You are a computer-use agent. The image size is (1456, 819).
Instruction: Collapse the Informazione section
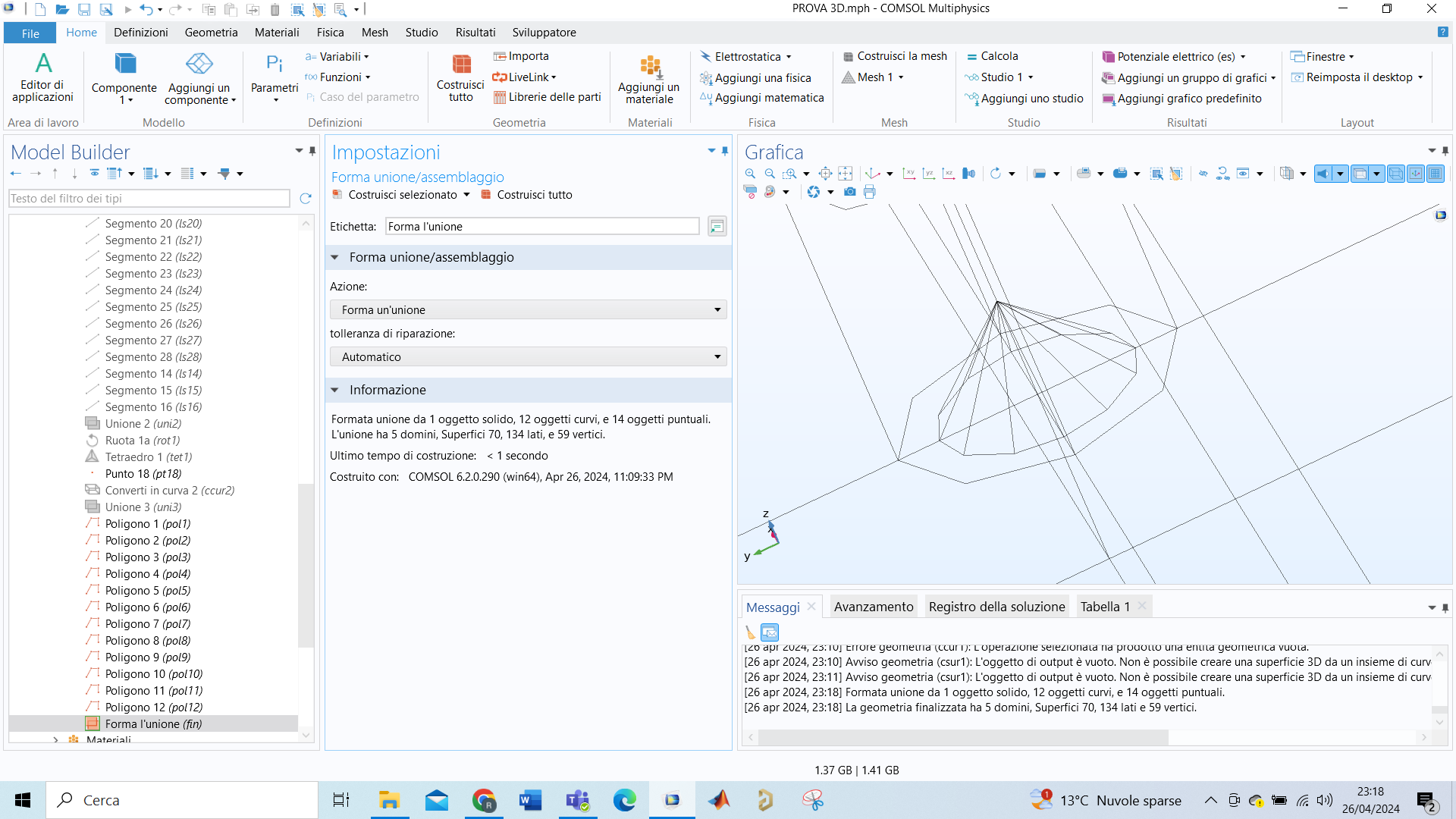coord(334,390)
